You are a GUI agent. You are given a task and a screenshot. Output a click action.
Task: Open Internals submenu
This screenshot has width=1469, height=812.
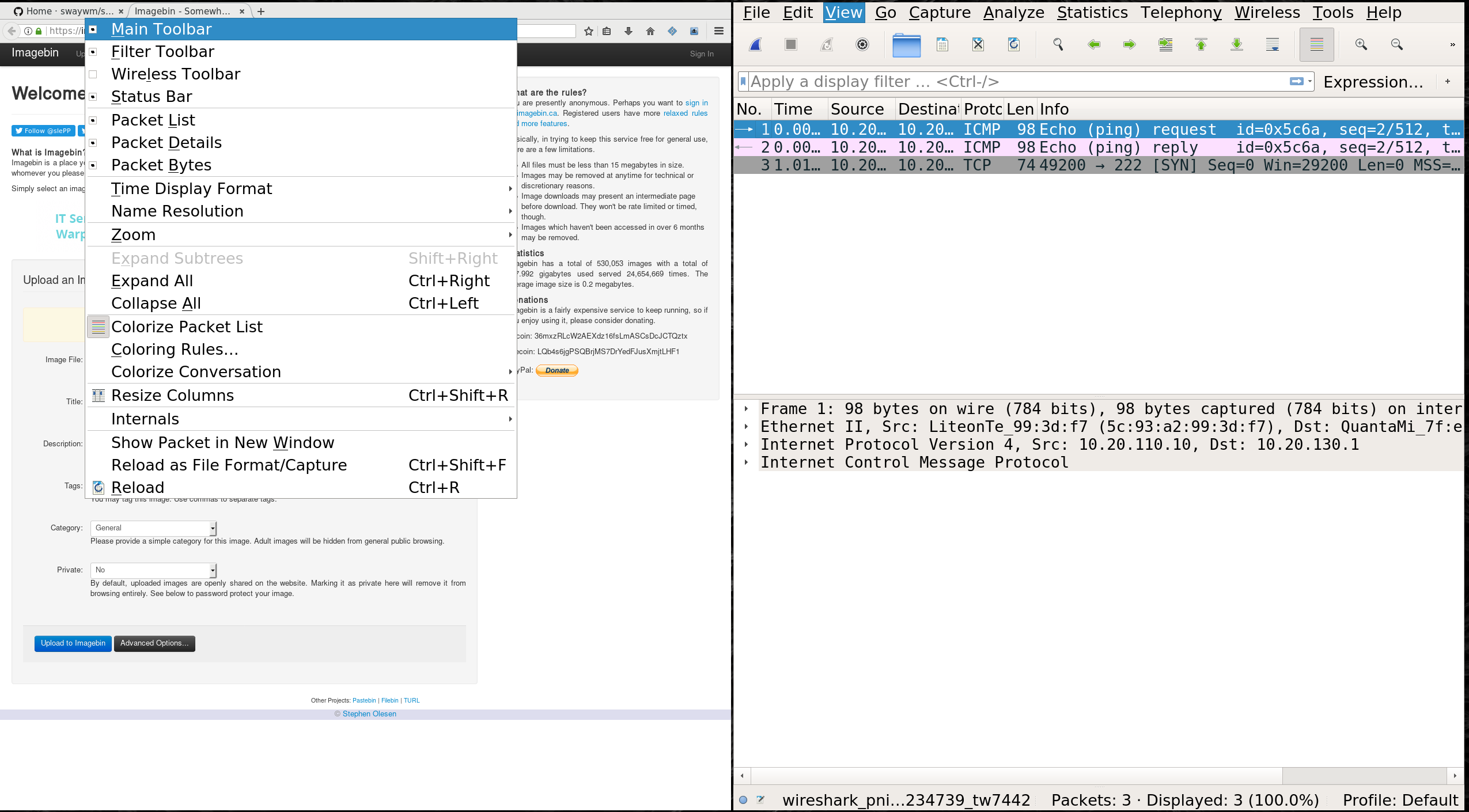[301, 419]
